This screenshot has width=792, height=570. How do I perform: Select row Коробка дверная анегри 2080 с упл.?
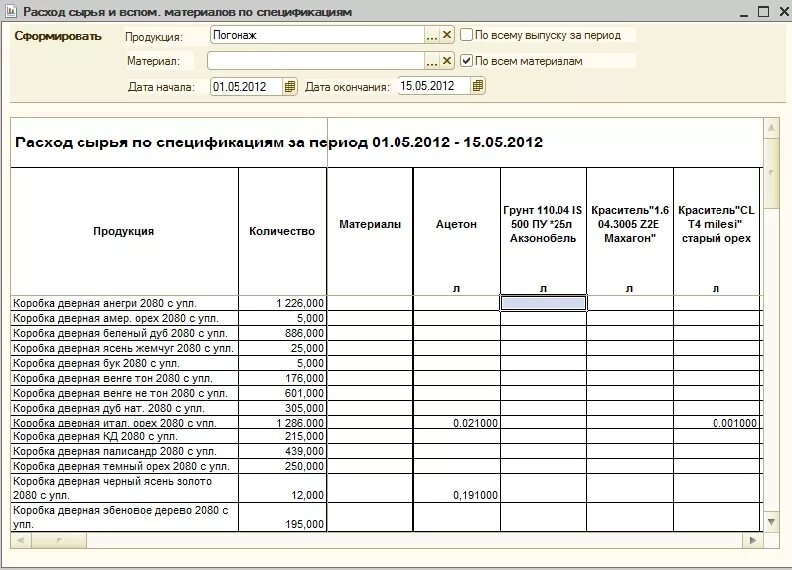tap(124, 303)
